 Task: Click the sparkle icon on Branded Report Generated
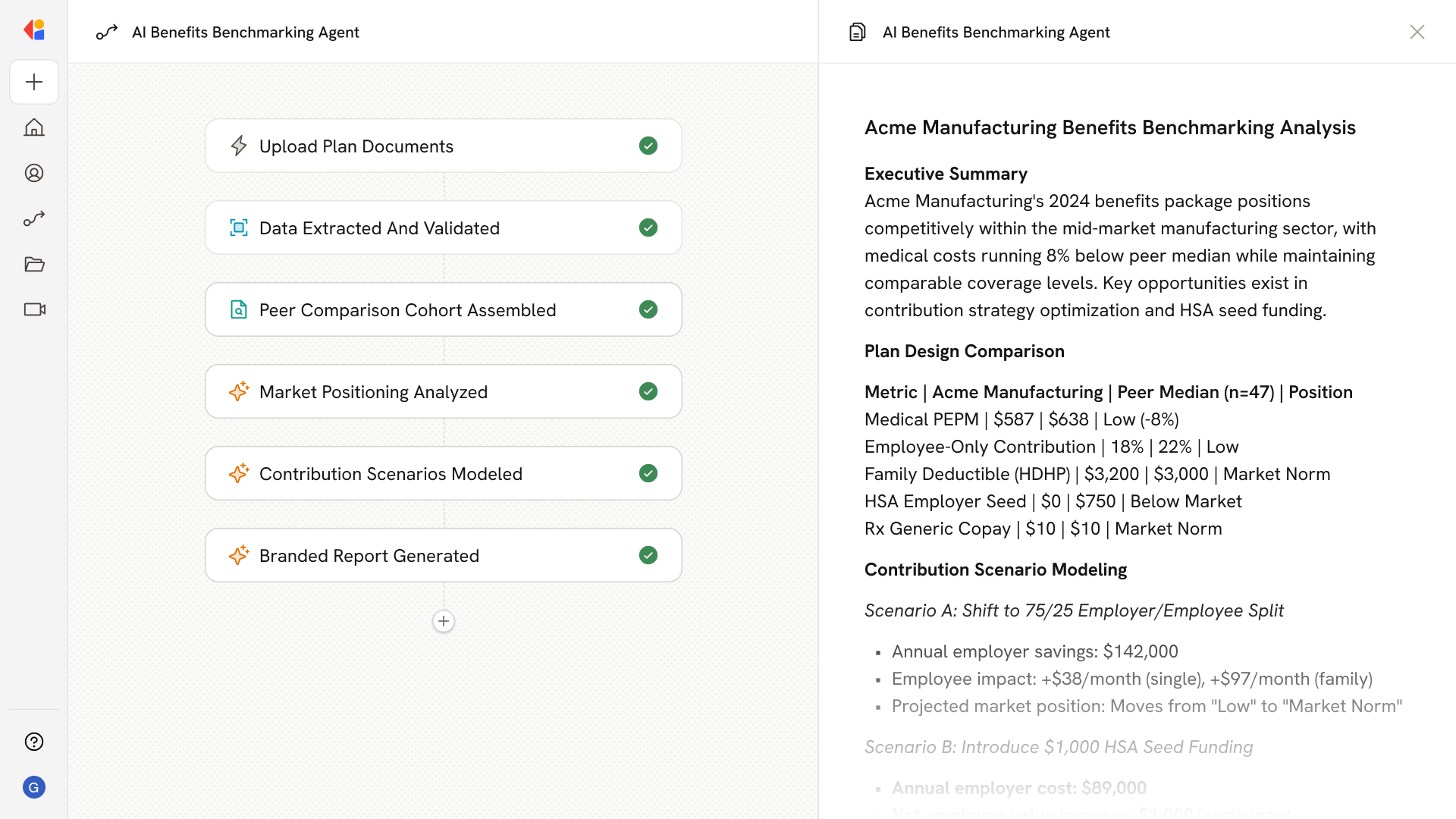click(238, 555)
